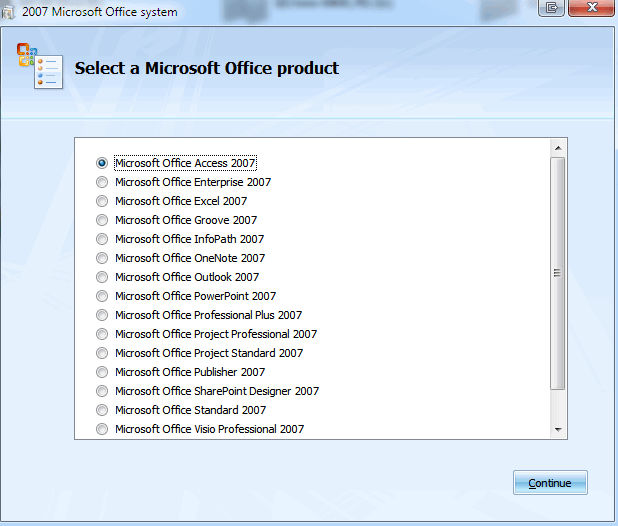Select Microsoft Office Visio Professional 2007
Viewport: 618px width, 526px height.
pyautogui.click(x=102, y=429)
